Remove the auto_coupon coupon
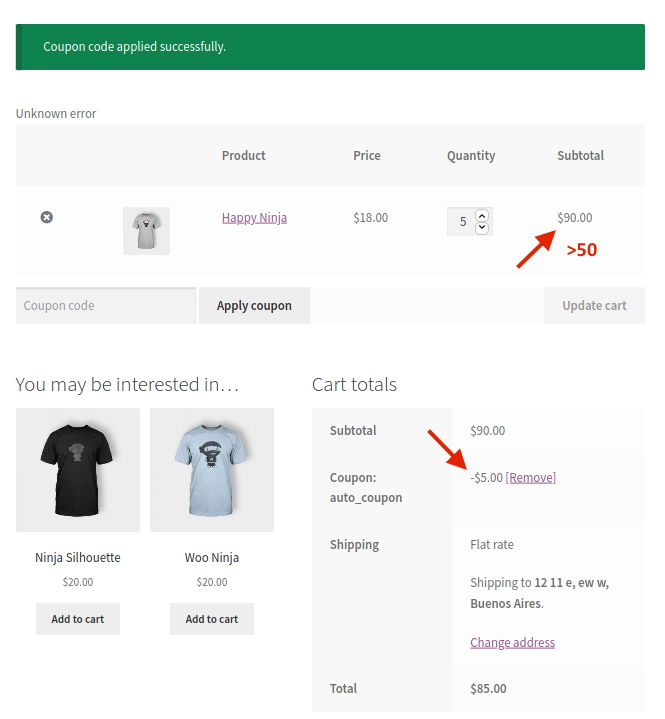The width and height of the screenshot is (665, 719). coord(531,478)
